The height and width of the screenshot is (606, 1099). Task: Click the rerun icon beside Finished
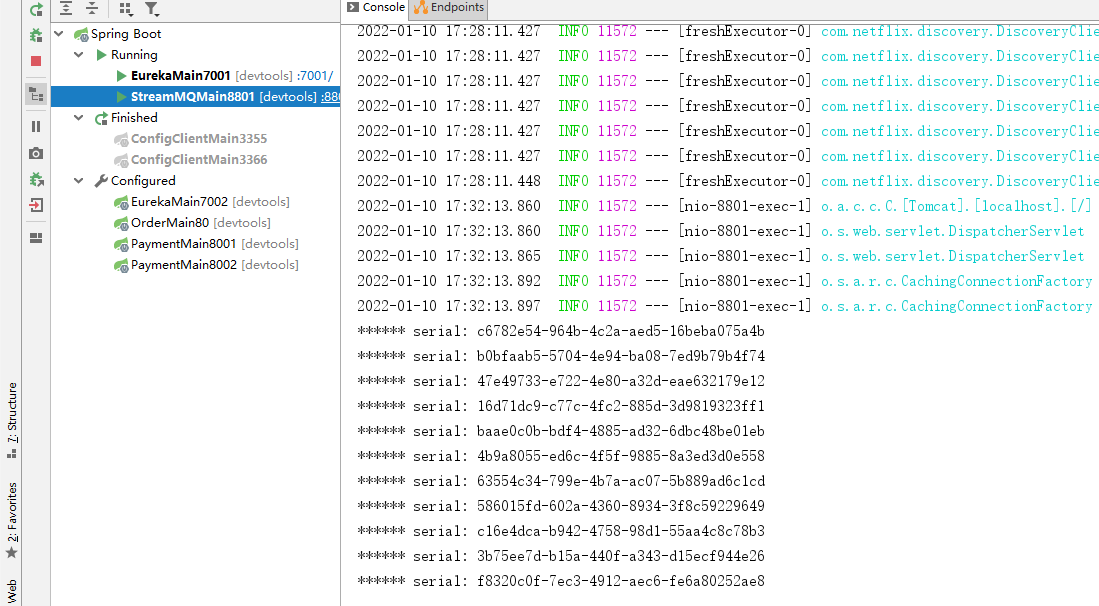(101, 118)
